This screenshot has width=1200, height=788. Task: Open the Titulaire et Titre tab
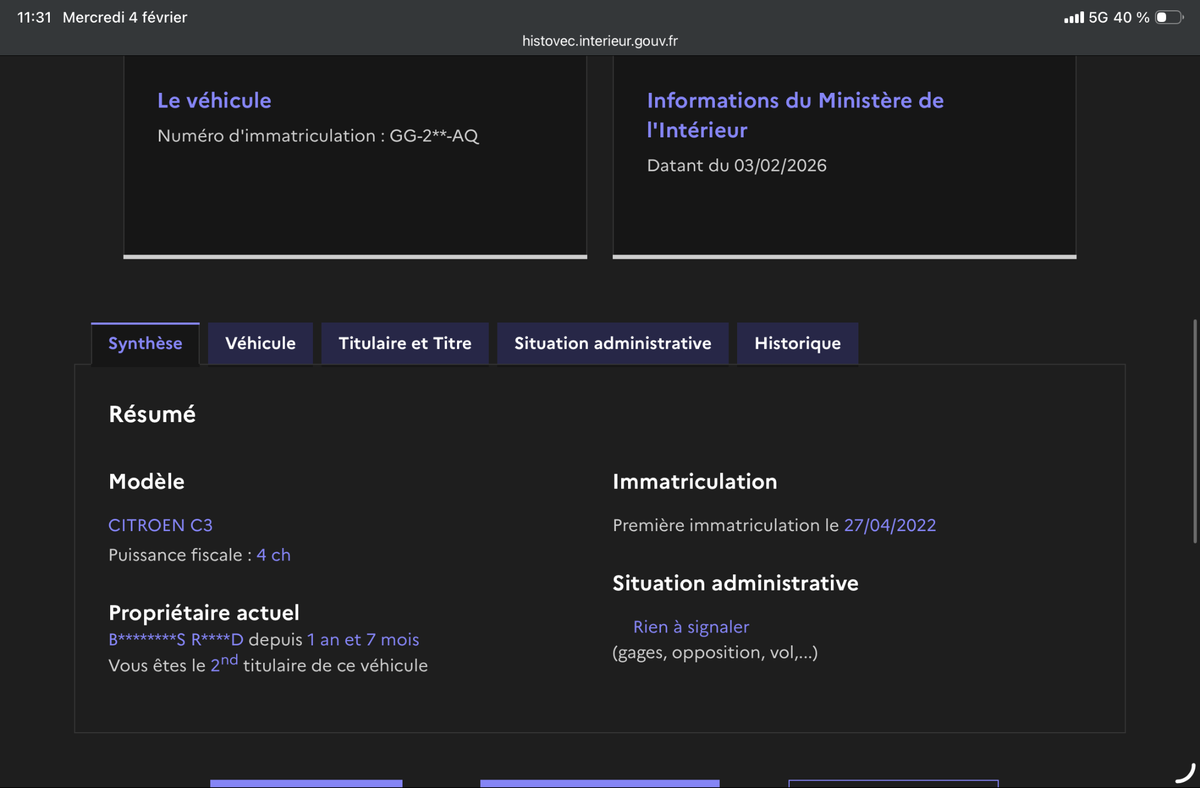pos(404,343)
